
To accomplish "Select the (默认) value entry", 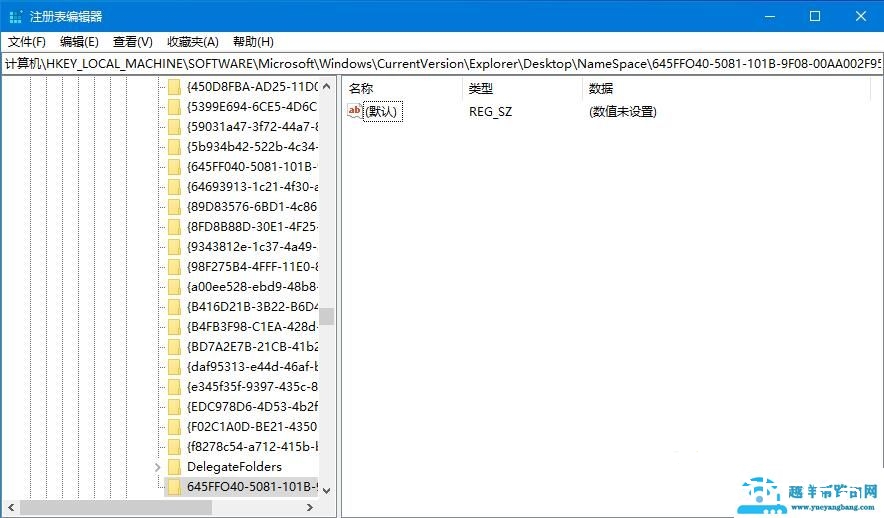I will (383, 112).
